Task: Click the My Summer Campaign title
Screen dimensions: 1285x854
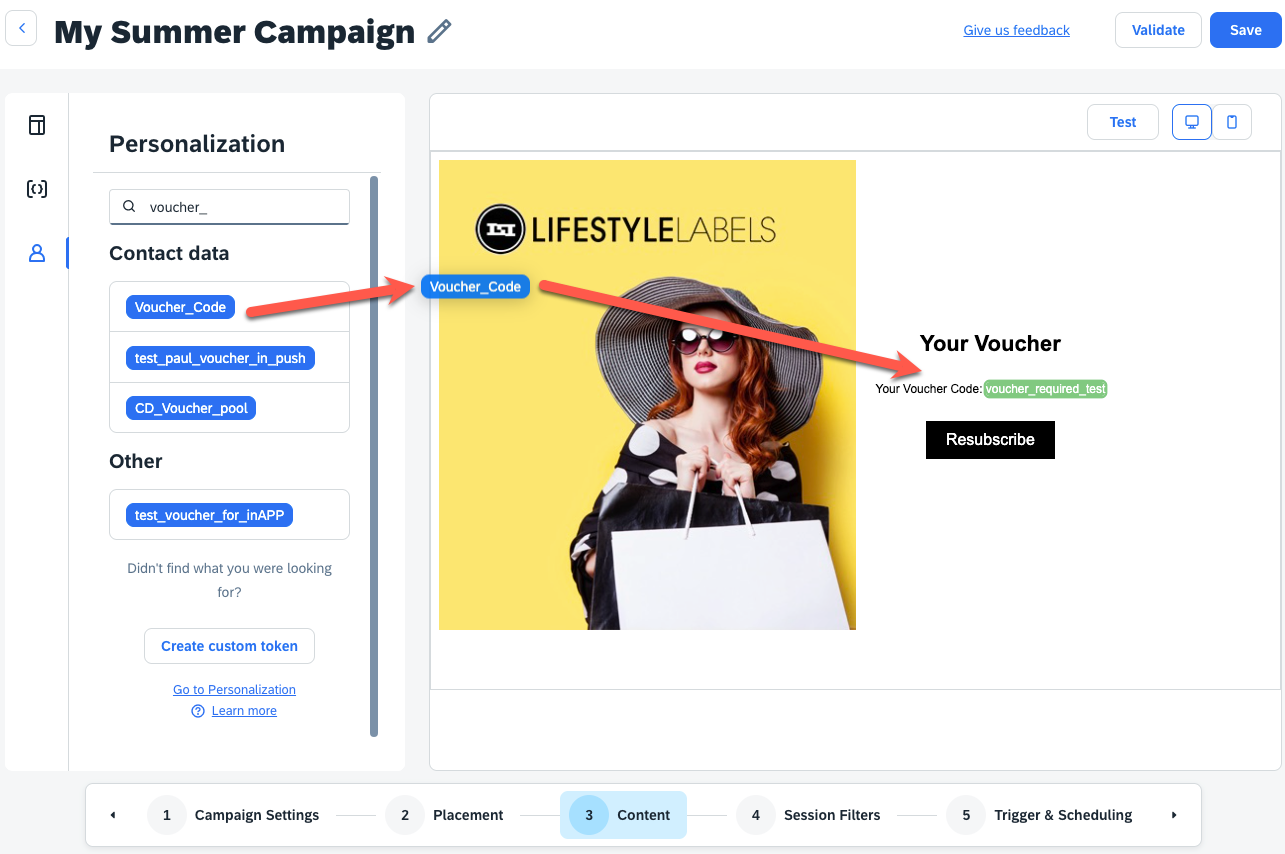Action: (x=234, y=32)
